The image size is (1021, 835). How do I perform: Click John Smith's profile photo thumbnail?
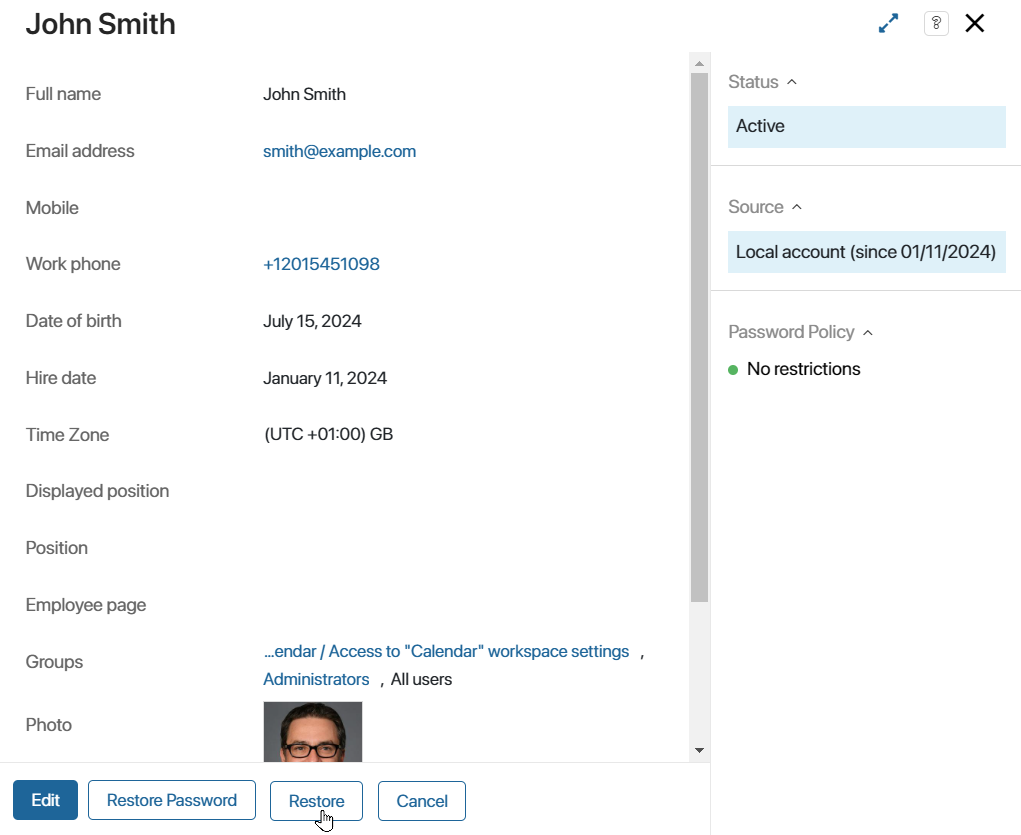[313, 731]
